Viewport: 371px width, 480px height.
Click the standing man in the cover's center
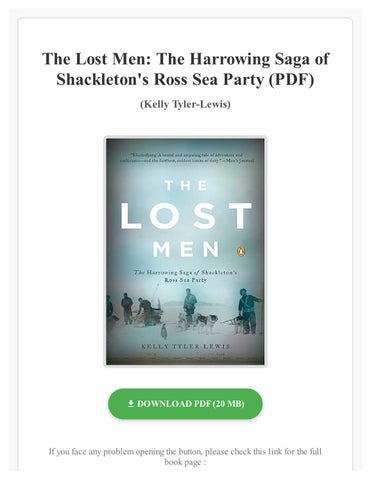tap(190, 307)
